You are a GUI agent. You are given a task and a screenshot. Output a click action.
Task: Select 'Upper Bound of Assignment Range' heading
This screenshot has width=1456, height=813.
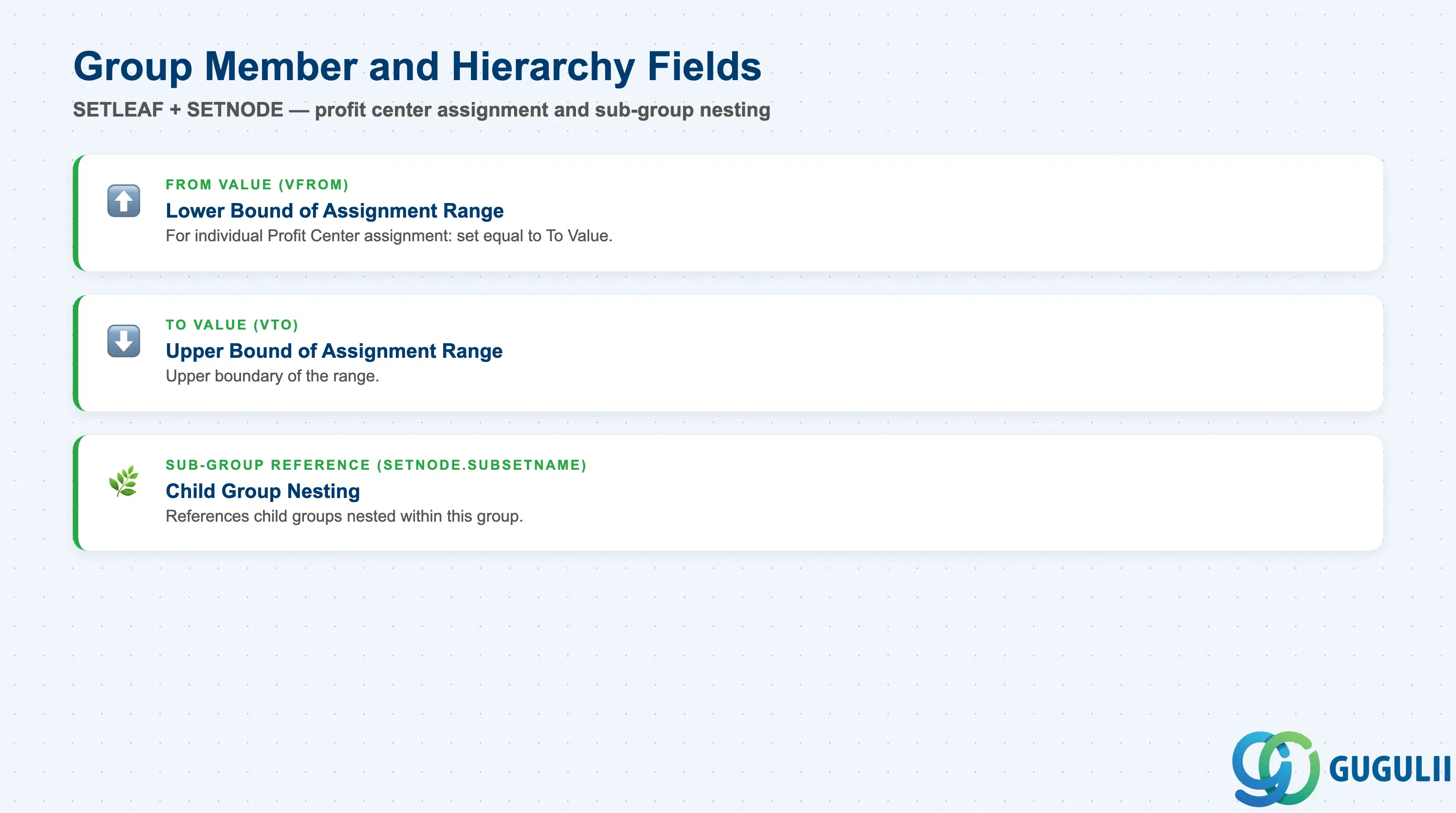334,351
